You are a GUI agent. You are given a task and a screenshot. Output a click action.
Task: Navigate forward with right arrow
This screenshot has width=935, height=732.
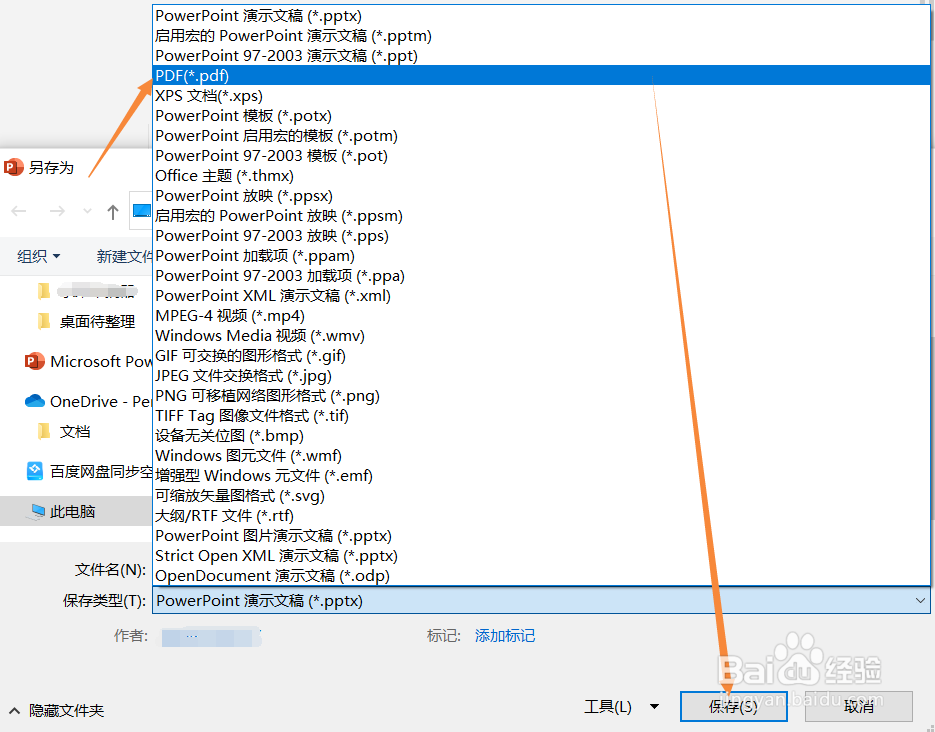pos(57,211)
